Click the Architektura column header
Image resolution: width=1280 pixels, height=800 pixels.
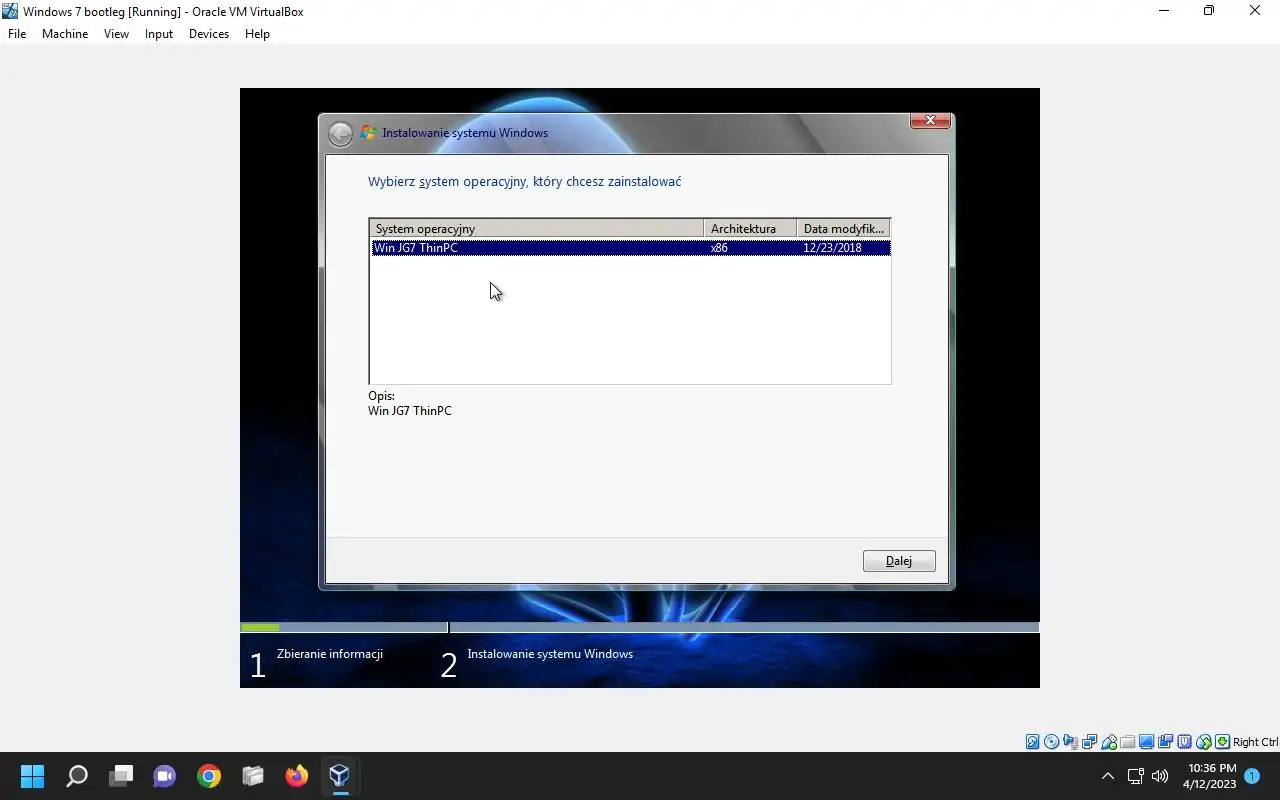pyautogui.click(x=750, y=229)
